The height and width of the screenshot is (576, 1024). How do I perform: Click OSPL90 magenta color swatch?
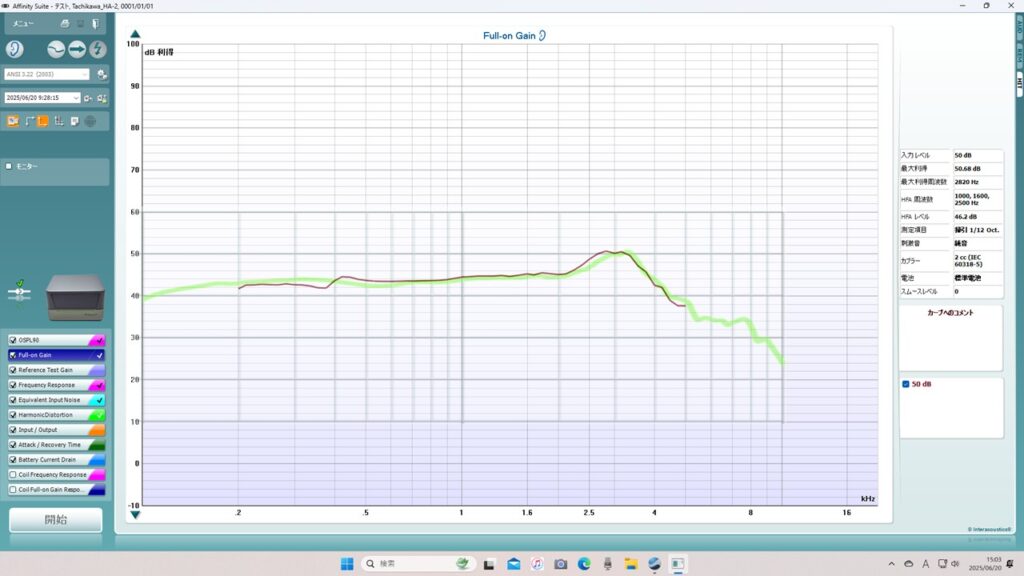(x=97, y=340)
